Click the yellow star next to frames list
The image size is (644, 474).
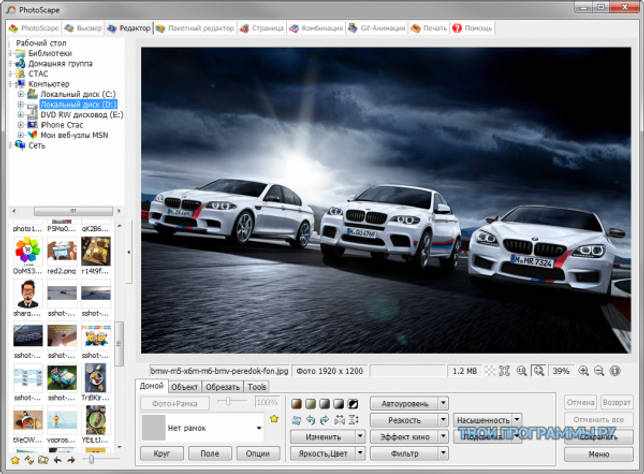point(274,419)
